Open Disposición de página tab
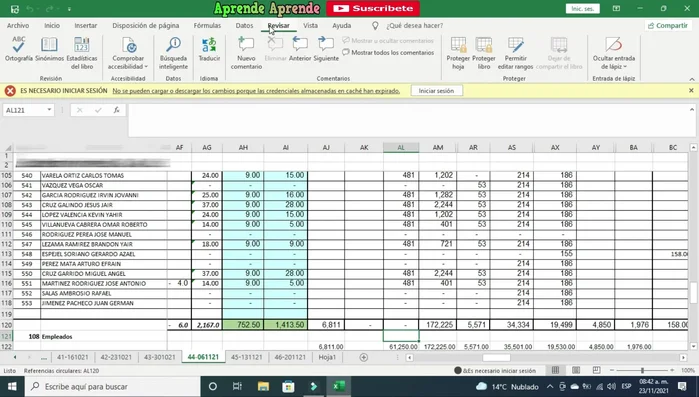Screen dimensions: 699x397 pos(145,26)
